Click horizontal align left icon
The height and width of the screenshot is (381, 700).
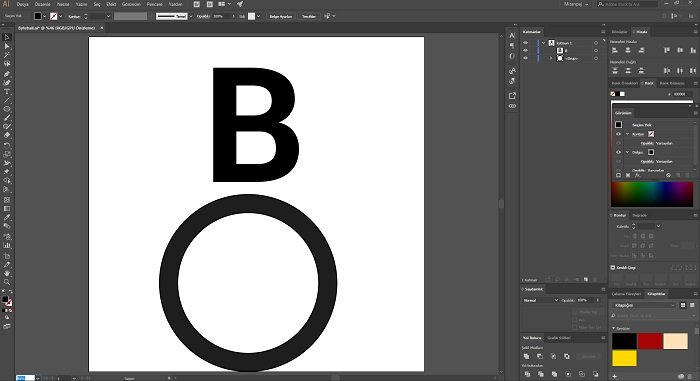pyautogui.click(x=615, y=50)
